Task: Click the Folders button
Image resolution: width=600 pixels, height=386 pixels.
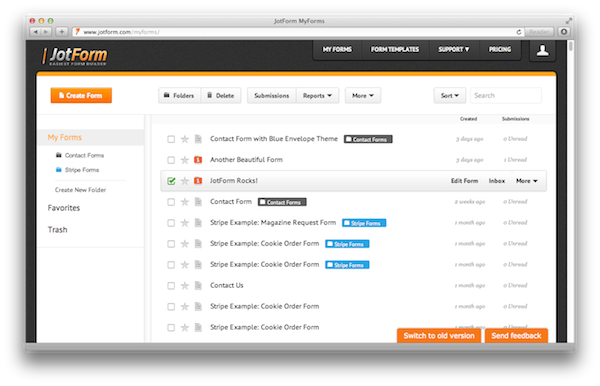Action: (x=179, y=96)
